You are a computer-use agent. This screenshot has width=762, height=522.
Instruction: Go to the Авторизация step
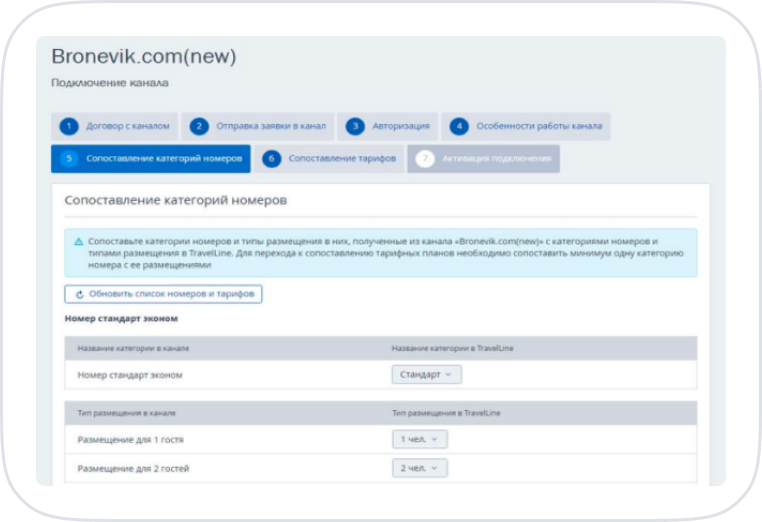(388, 126)
